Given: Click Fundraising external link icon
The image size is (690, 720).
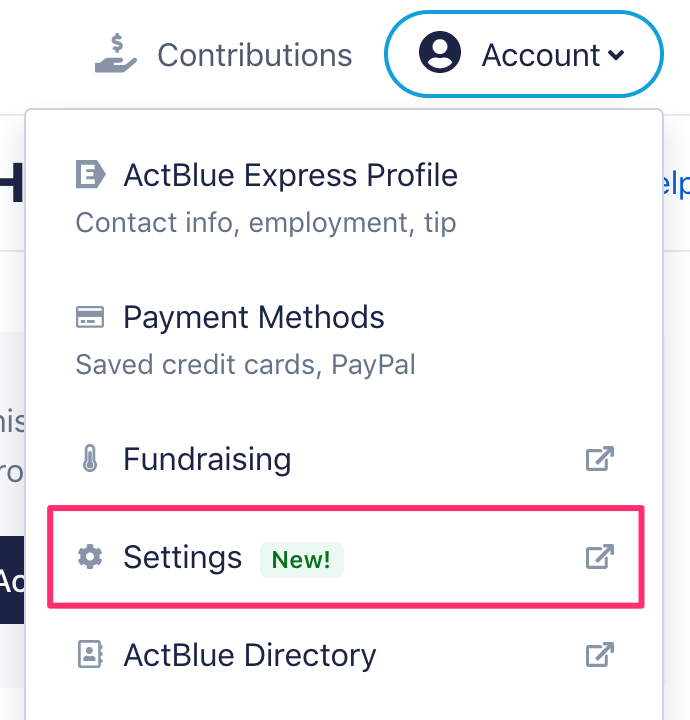Looking at the screenshot, I should point(600,458).
